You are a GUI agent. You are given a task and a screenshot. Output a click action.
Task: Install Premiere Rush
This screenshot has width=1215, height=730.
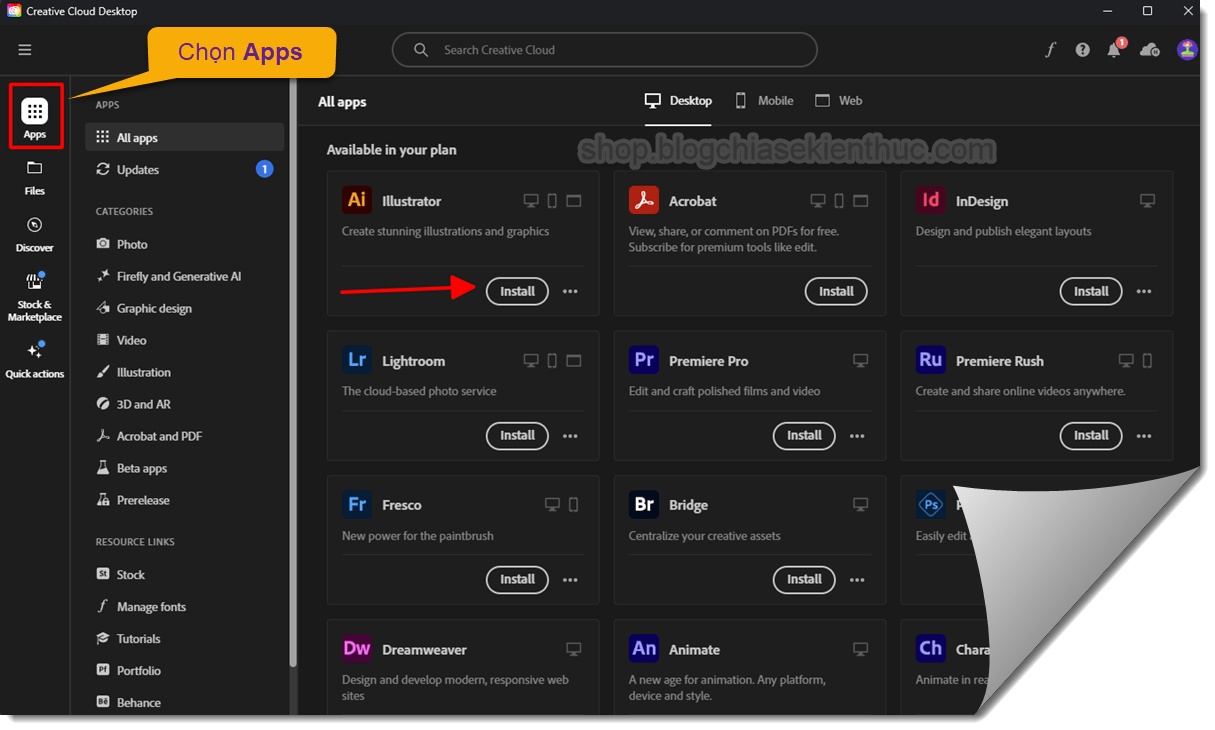click(x=1091, y=435)
